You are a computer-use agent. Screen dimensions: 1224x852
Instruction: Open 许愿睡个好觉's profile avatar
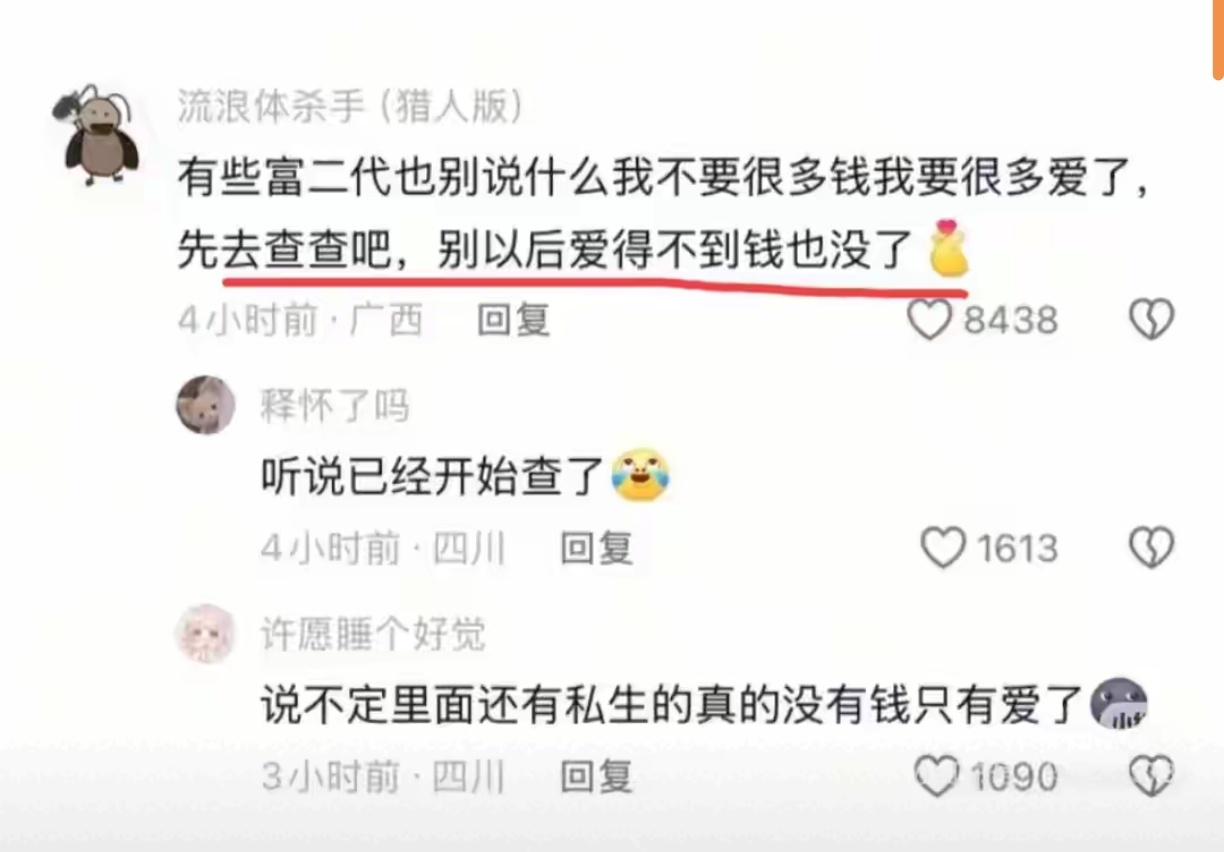[x=206, y=634]
